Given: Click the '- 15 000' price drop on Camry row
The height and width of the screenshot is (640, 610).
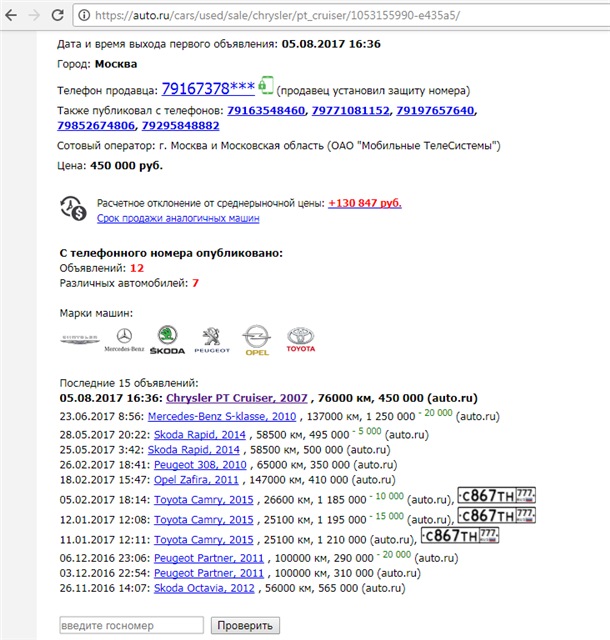Looking at the screenshot, I should point(387,516).
